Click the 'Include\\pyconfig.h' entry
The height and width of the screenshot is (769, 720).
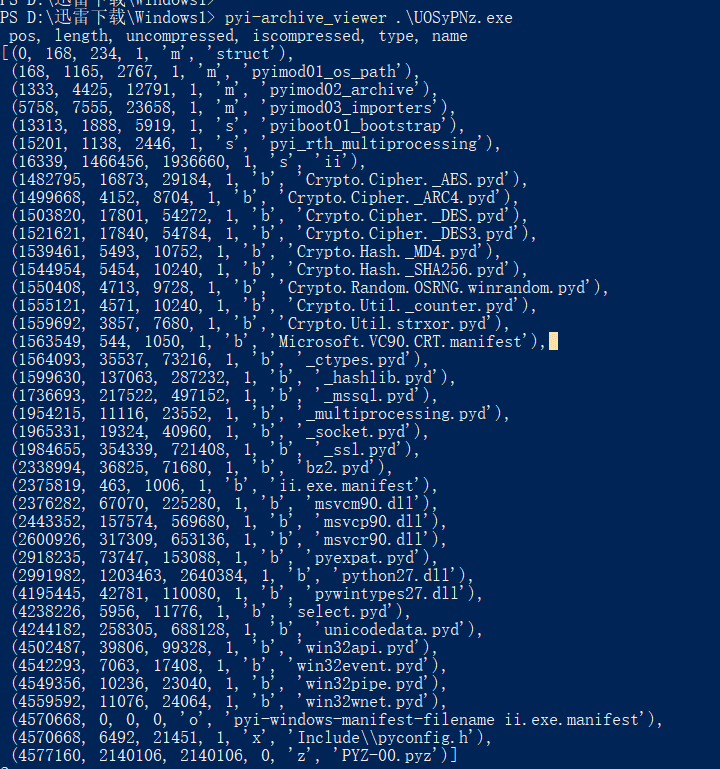252,738
